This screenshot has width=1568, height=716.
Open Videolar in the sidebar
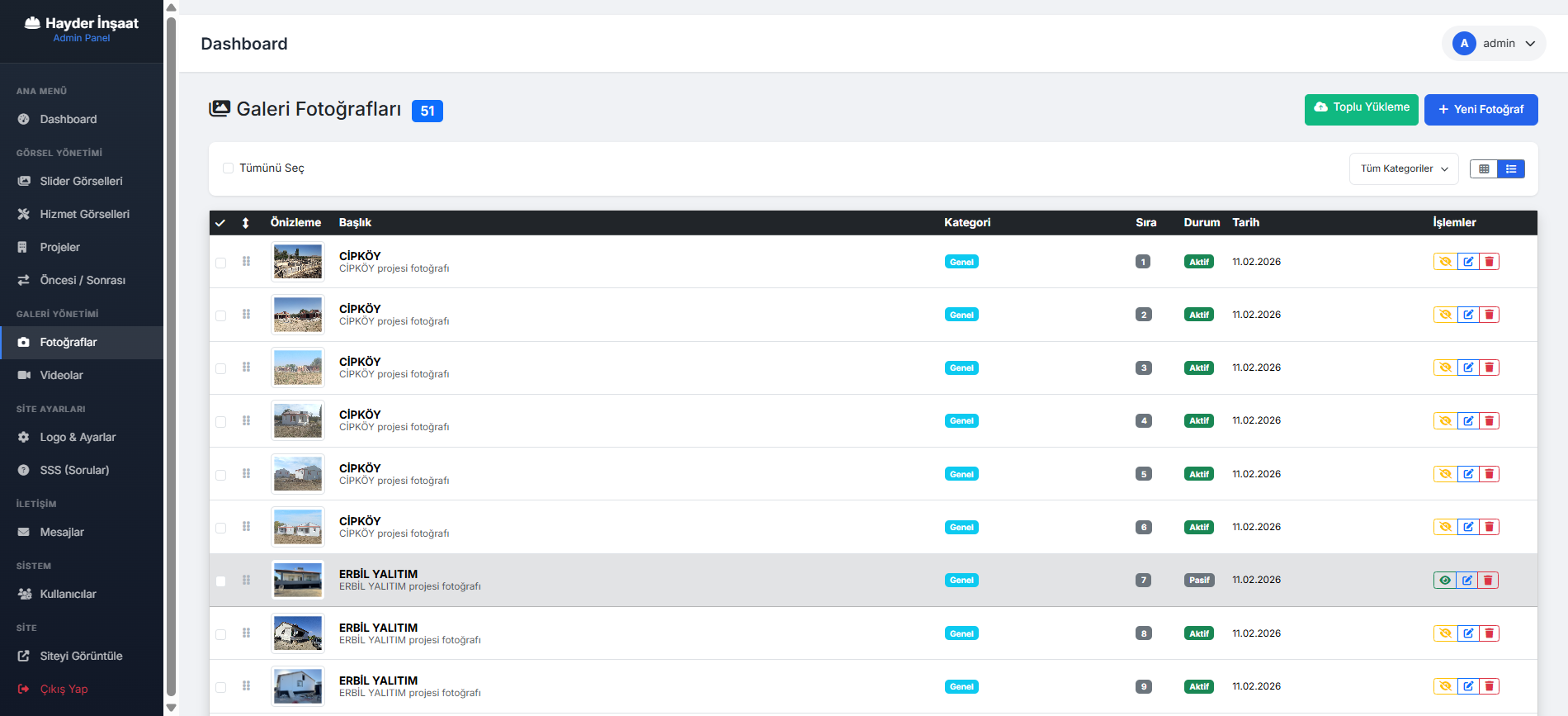[x=82, y=376]
